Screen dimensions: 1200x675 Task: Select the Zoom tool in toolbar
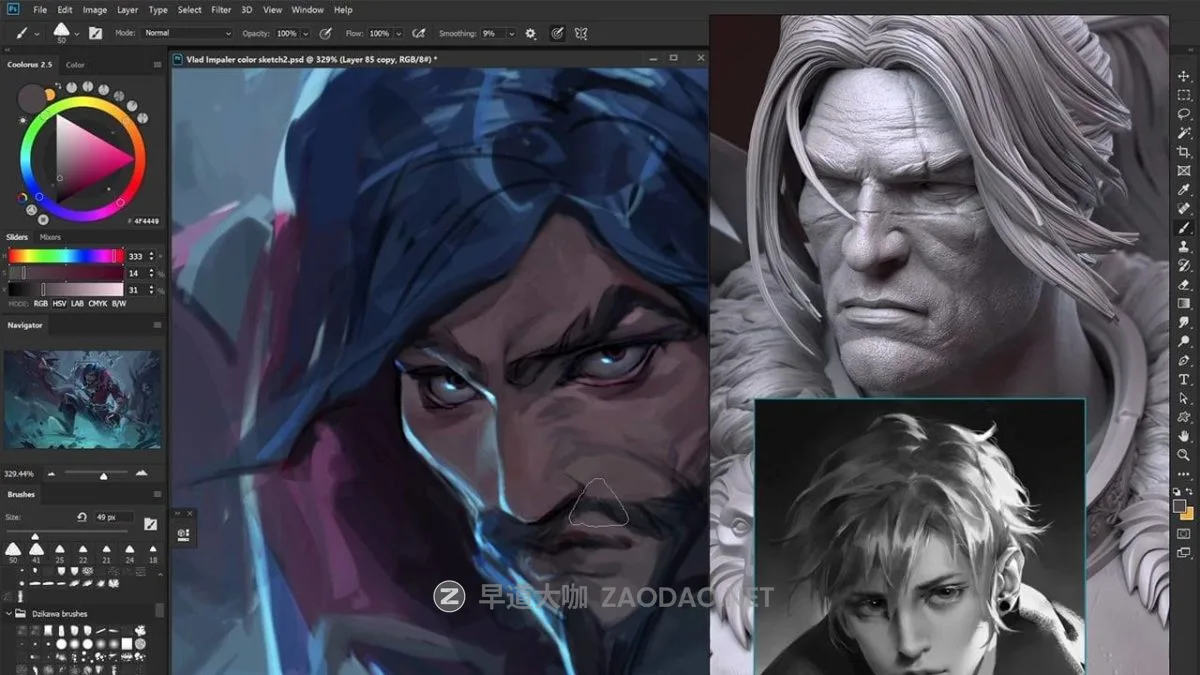point(1184,455)
